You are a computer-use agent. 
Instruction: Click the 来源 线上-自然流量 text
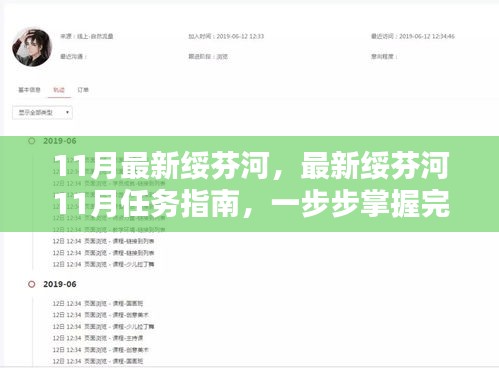[x=87, y=36]
